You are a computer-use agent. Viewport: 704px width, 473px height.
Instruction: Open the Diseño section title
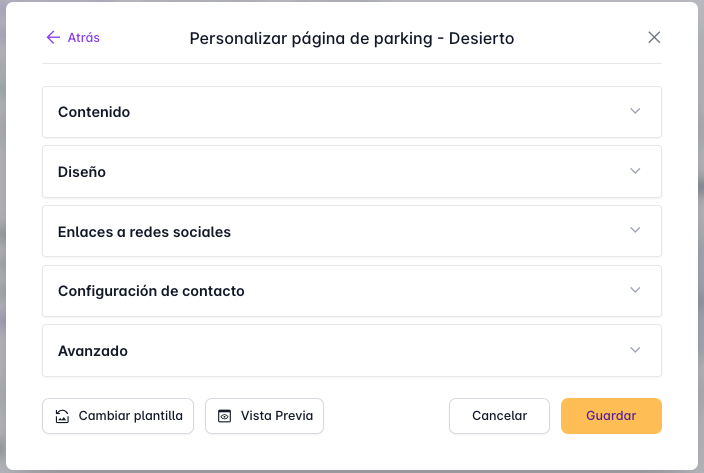point(82,172)
